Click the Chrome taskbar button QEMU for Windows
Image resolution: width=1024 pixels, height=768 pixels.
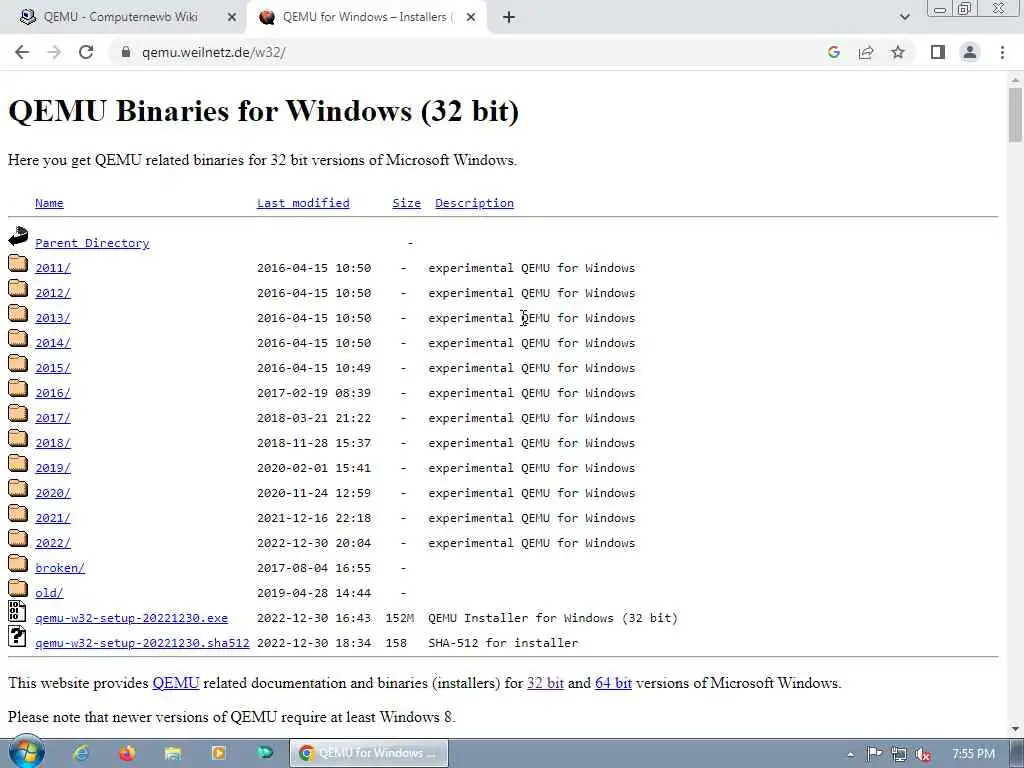[x=369, y=754]
